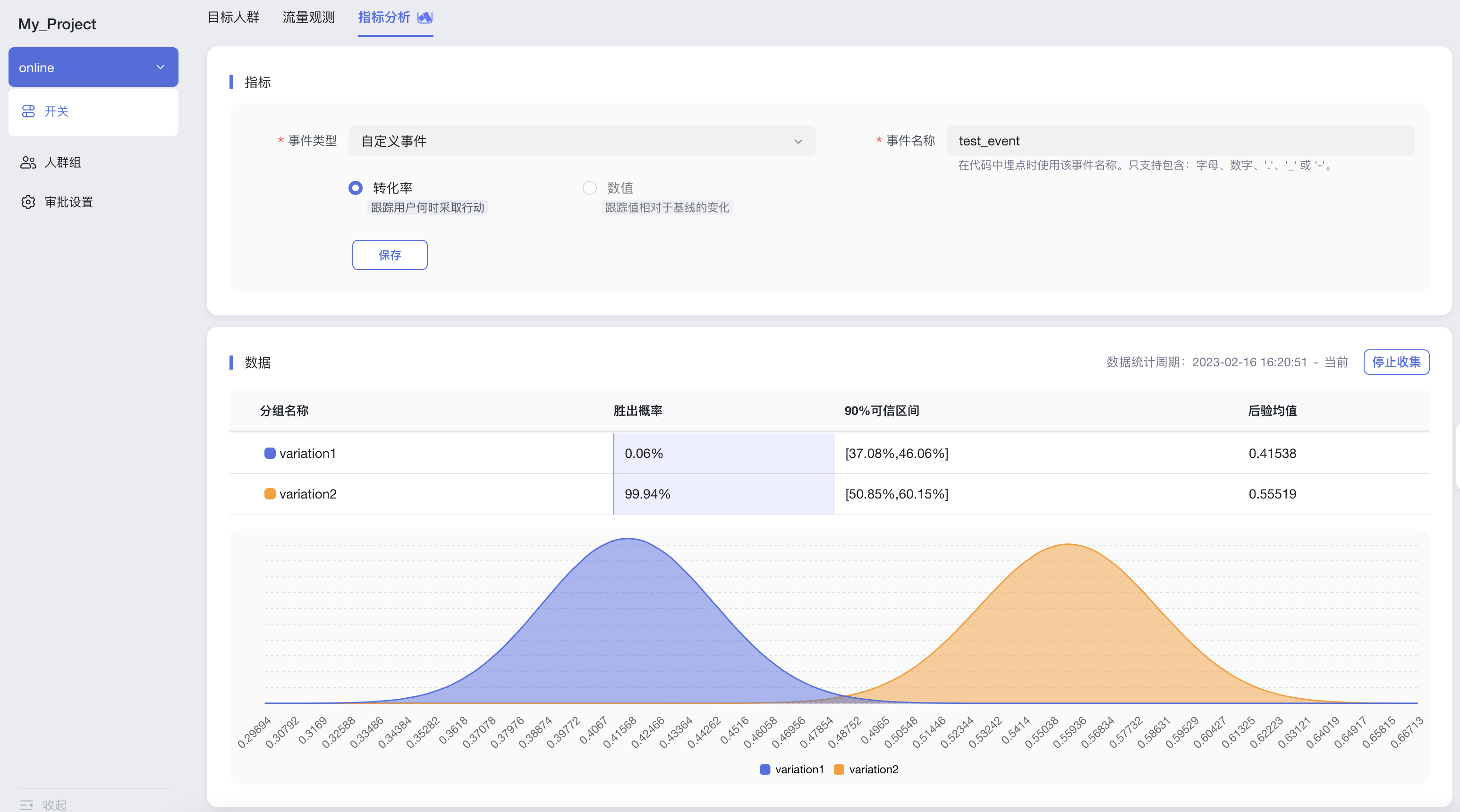Toggle variation1 in chart legend

coord(792,770)
